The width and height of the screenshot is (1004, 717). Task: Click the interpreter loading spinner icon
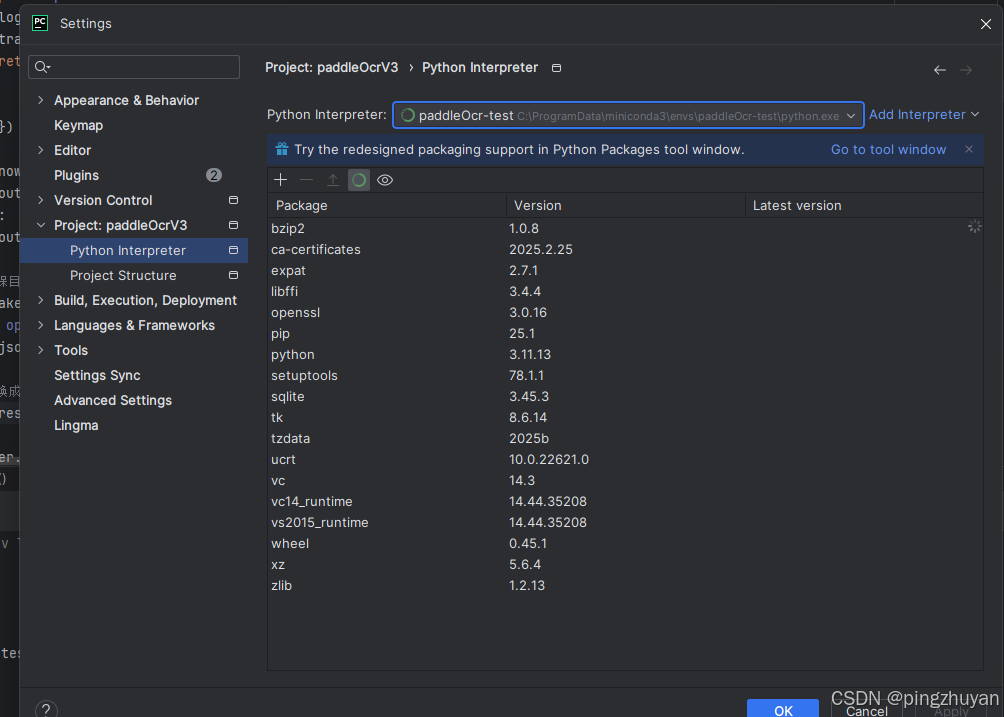click(x=408, y=115)
